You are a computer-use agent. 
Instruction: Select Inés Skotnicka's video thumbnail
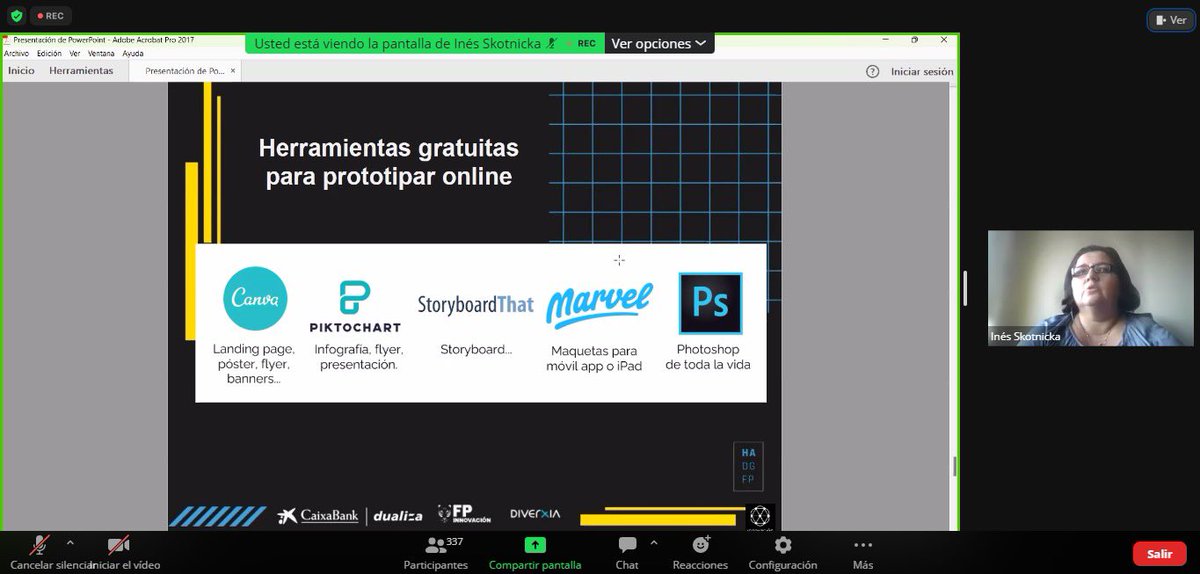tap(1091, 288)
